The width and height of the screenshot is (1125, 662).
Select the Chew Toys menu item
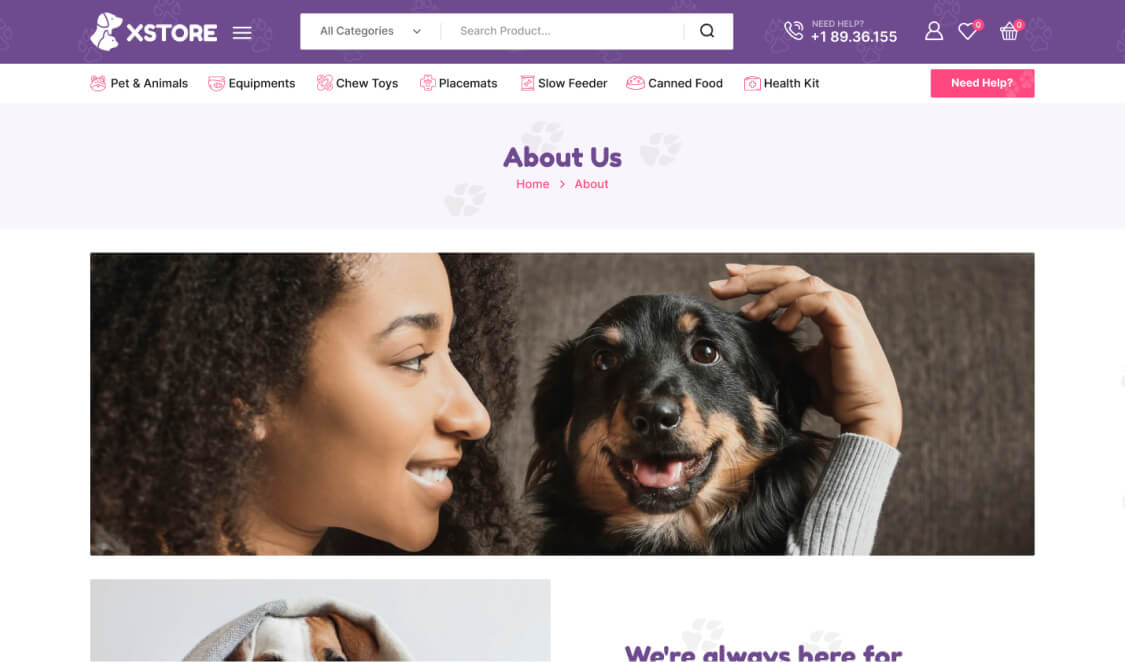point(357,83)
